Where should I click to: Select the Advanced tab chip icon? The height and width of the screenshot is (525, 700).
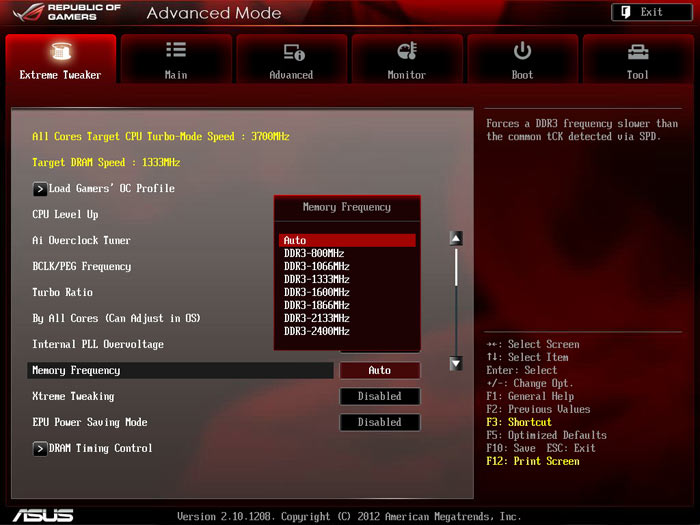click(292, 52)
